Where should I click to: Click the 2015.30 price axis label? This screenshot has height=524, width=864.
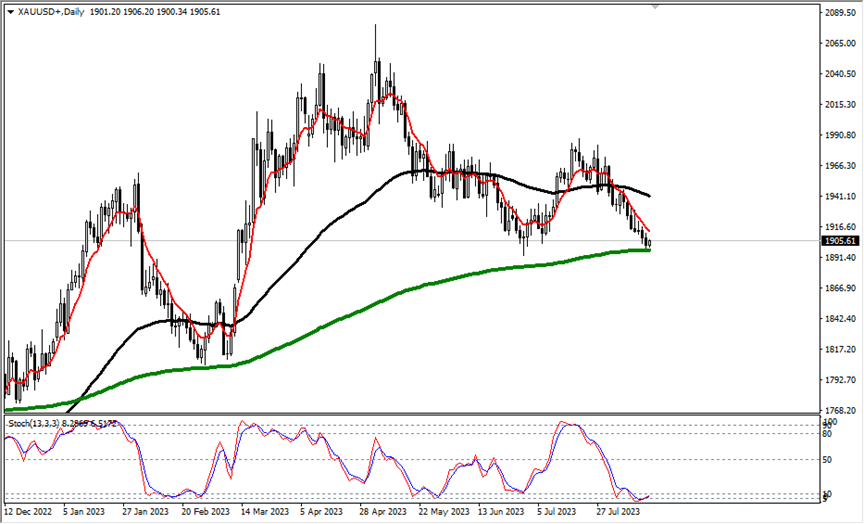point(838,105)
